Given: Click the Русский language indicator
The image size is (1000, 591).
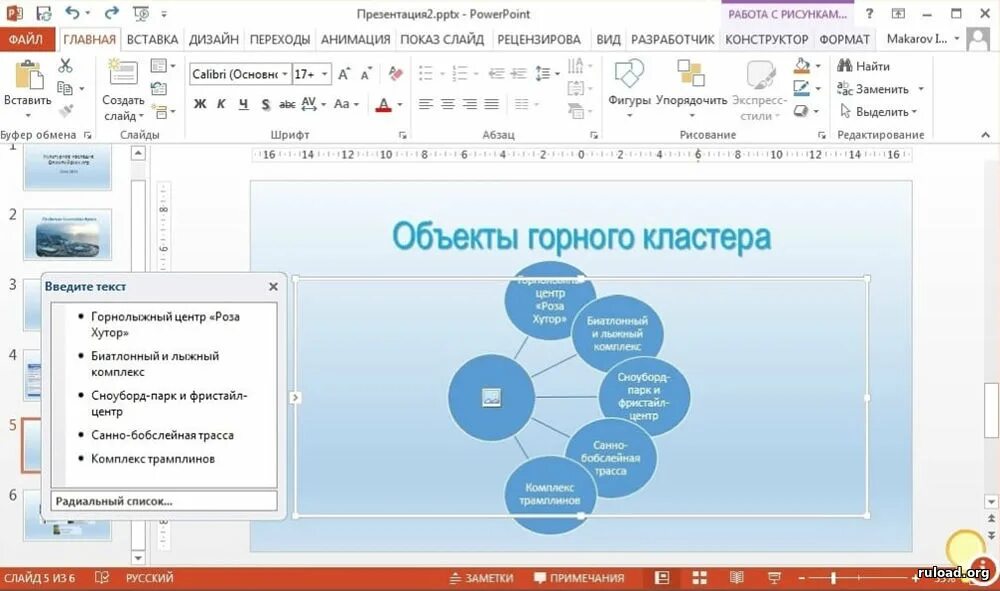Looking at the screenshot, I should 149,578.
